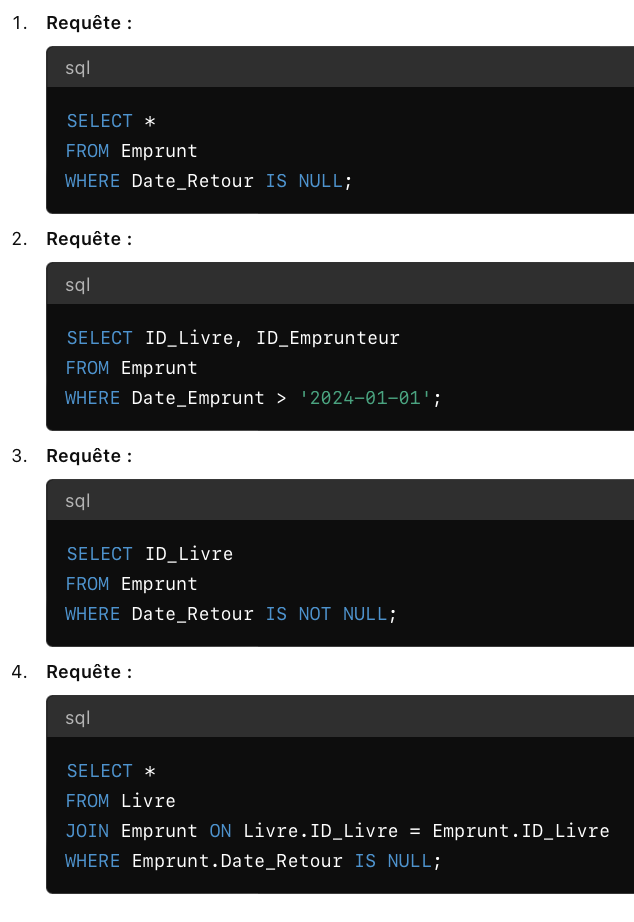Click the sql label in query 1's code header

click(78, 68)
